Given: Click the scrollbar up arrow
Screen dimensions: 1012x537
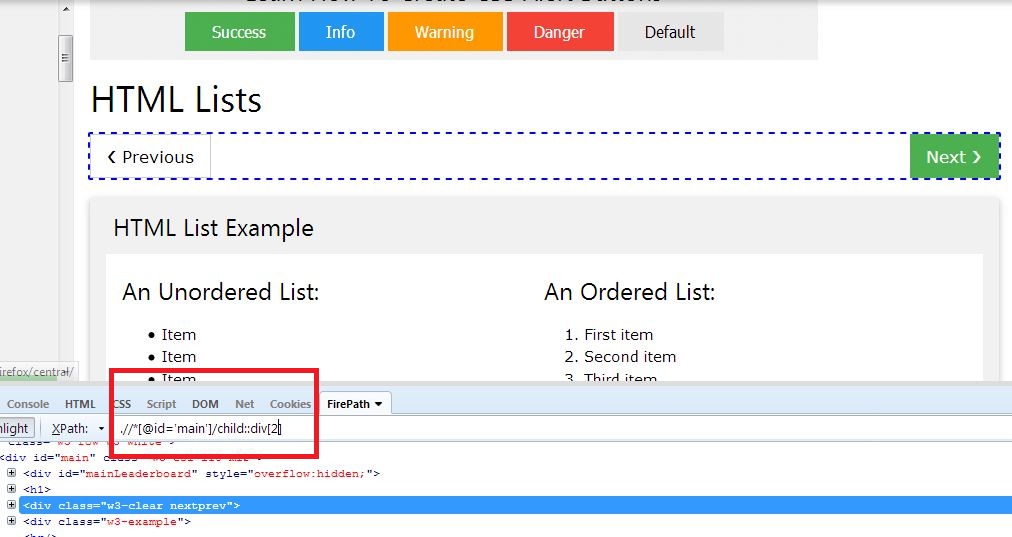Looking at the screenshot, I should 65,9.
